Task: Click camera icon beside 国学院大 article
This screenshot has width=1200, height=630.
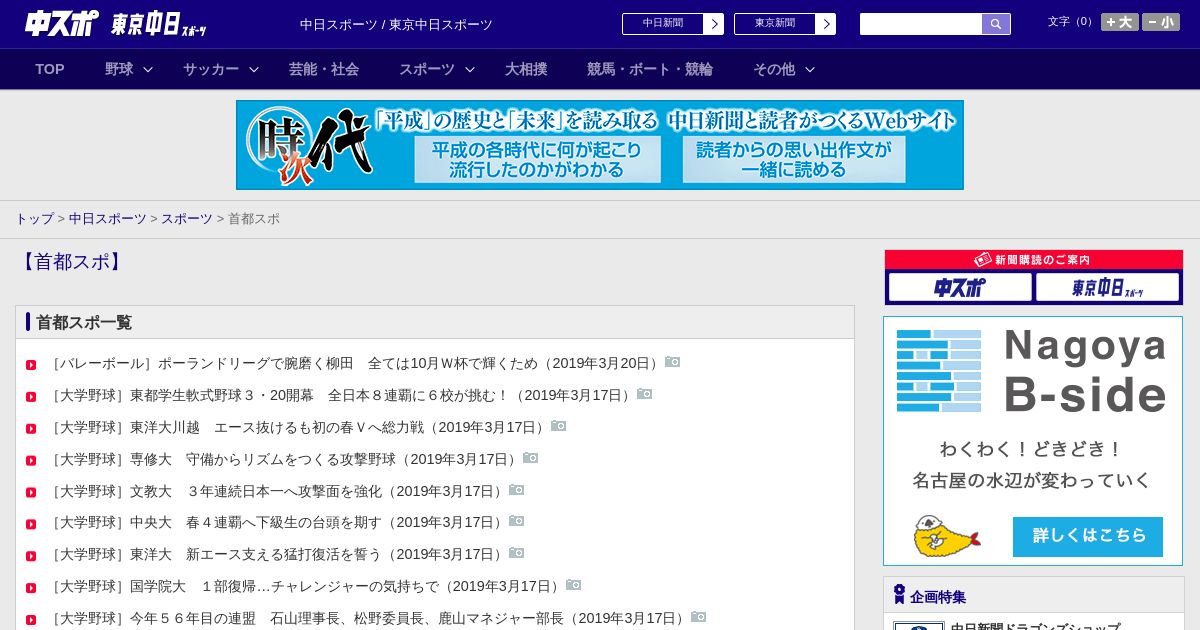Action: pos(574,585)
